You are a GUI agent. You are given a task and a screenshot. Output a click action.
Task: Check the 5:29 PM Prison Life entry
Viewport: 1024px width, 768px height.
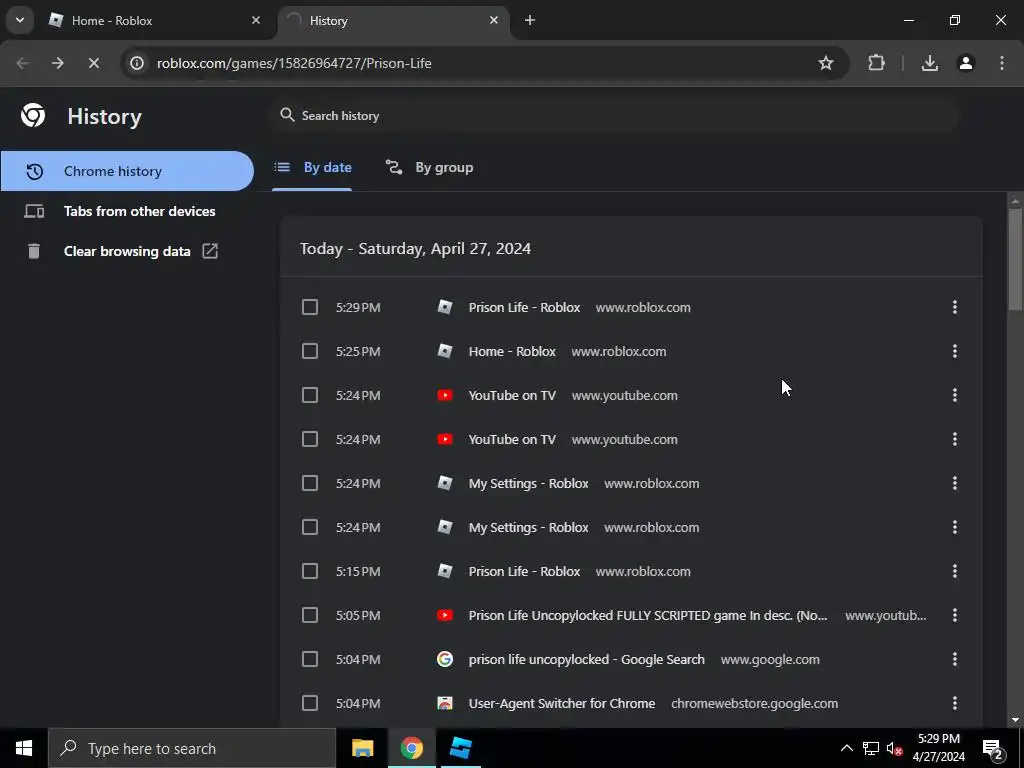[x=310, y=307]
